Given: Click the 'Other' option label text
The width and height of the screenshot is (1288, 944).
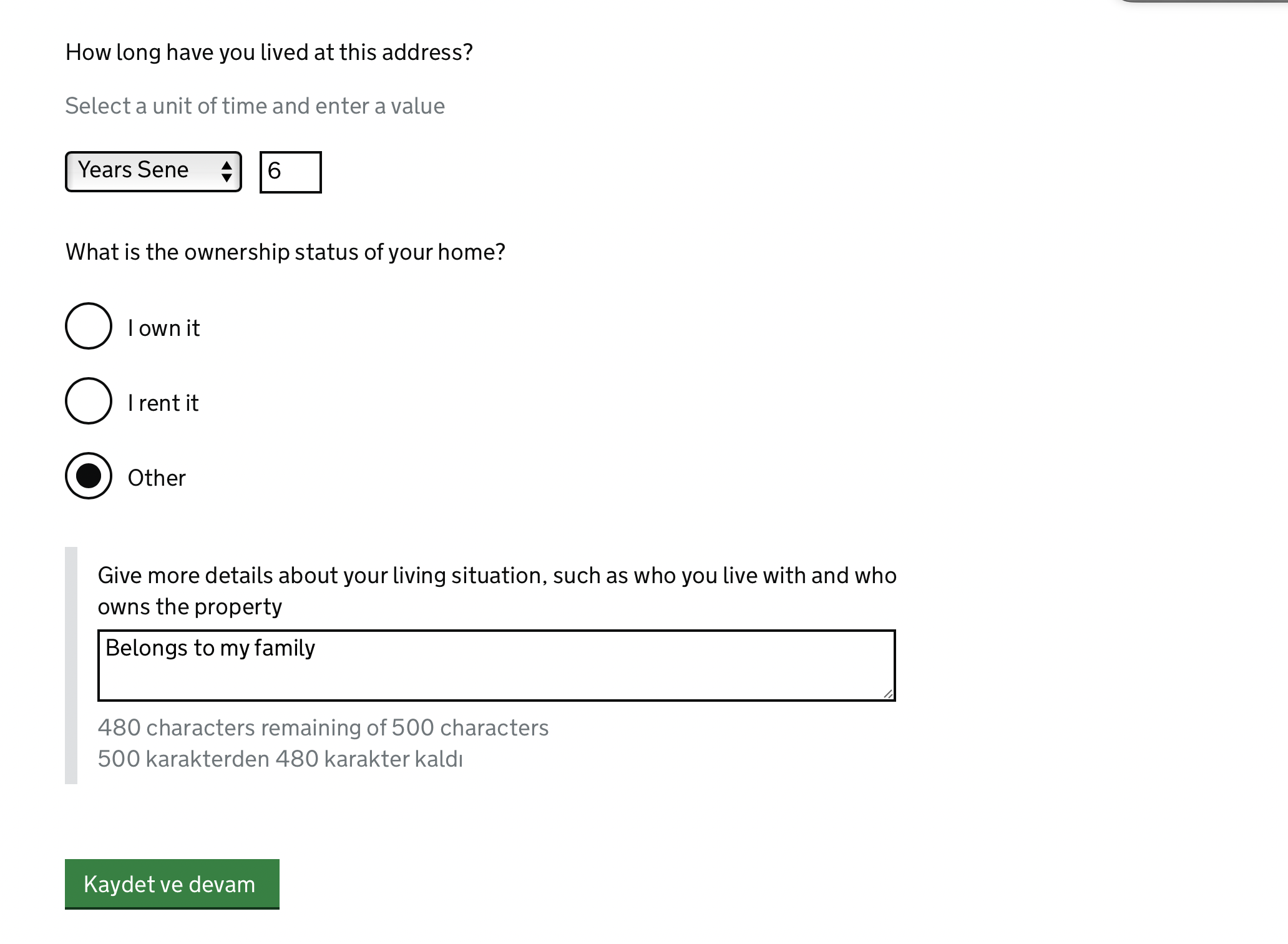Looking at the screenshot, I should pyautogui.click(x=157, y=478).
